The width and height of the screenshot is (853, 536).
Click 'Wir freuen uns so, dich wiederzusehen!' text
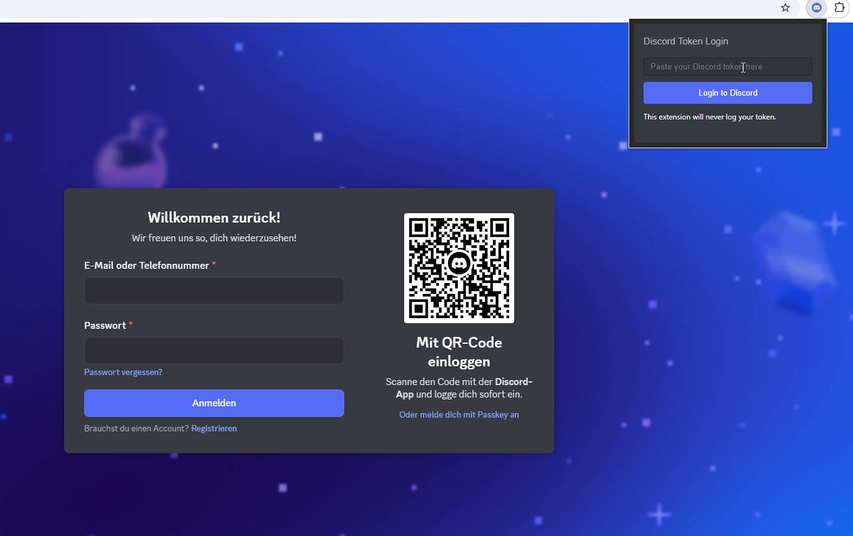pos(214,238)
